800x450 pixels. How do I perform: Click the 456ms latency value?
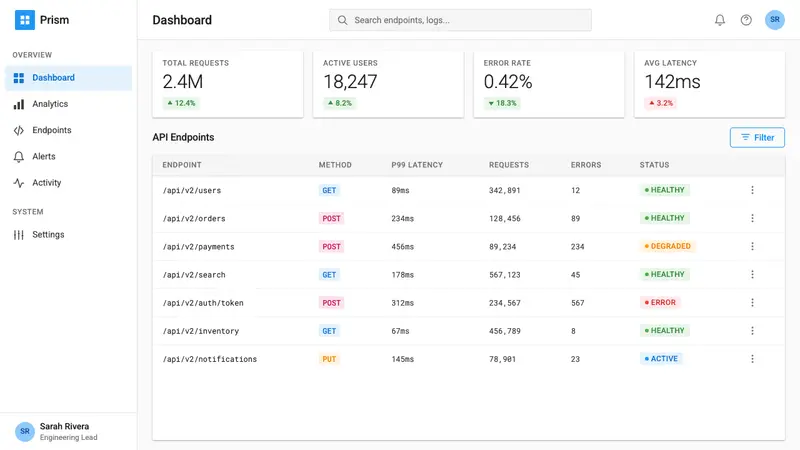(403, 246)
